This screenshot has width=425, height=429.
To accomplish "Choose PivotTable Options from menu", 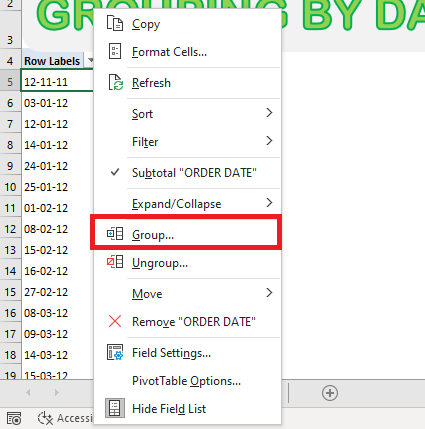I will pyautogui.click(x=186, y=381).
